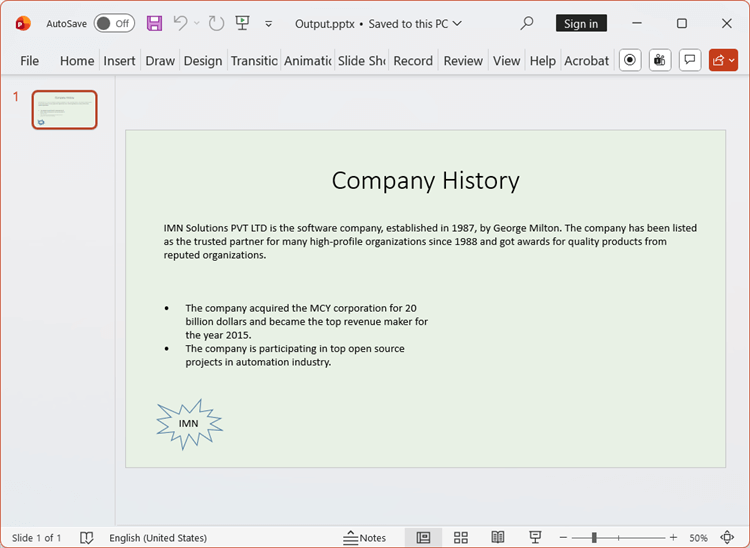Click the 'English (United States)' language indicator
Image resolution: width=750 pixels, height=548 pixels.
[x=158, y=537]
